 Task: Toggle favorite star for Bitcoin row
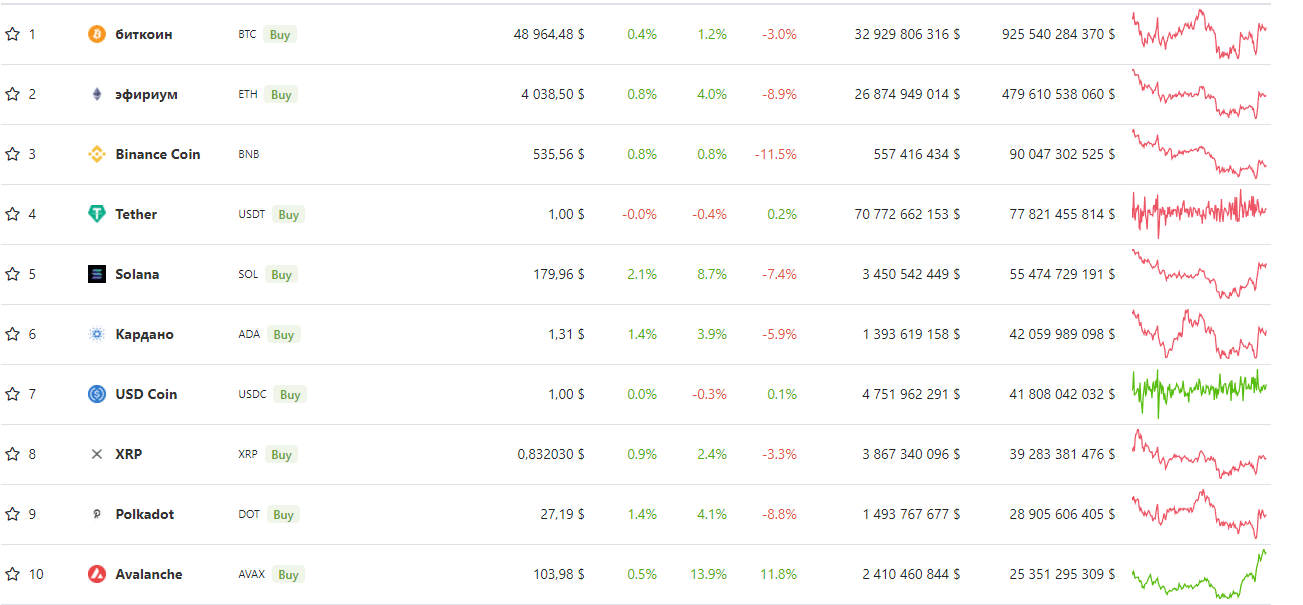(12, 34)
